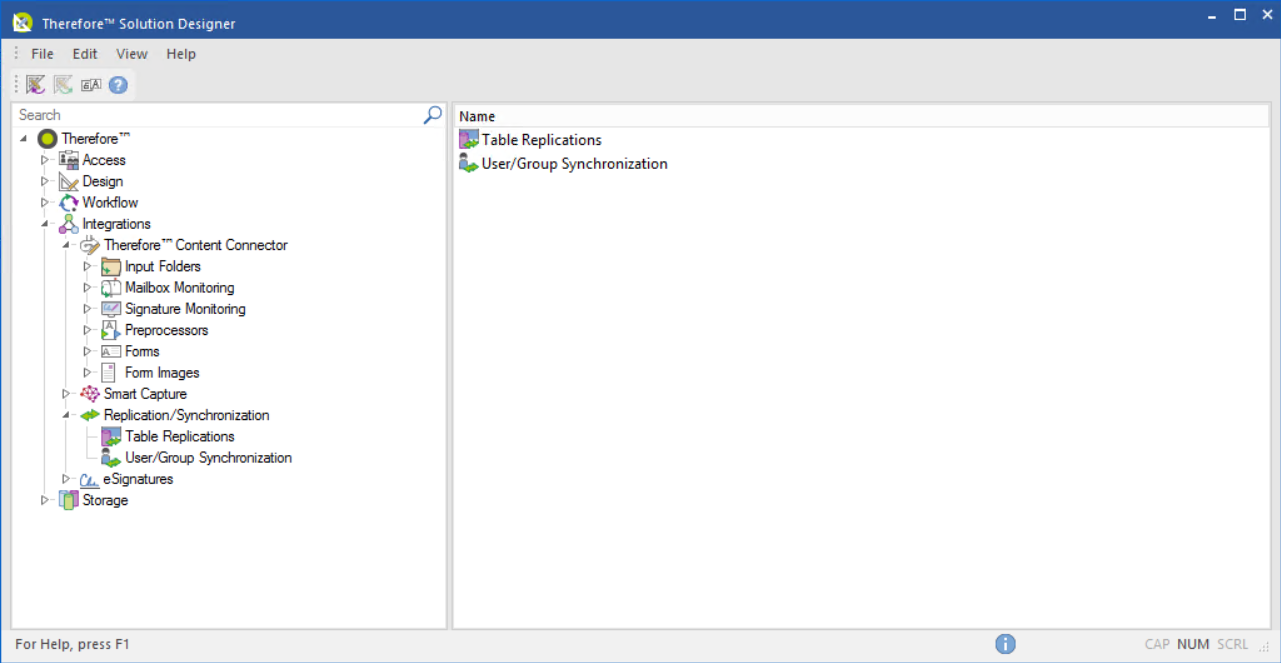Viewport: 1281px width, 663px height.
Task: Click the first design toolbar icon with purple arrow
Action: [x=36, y=85]
